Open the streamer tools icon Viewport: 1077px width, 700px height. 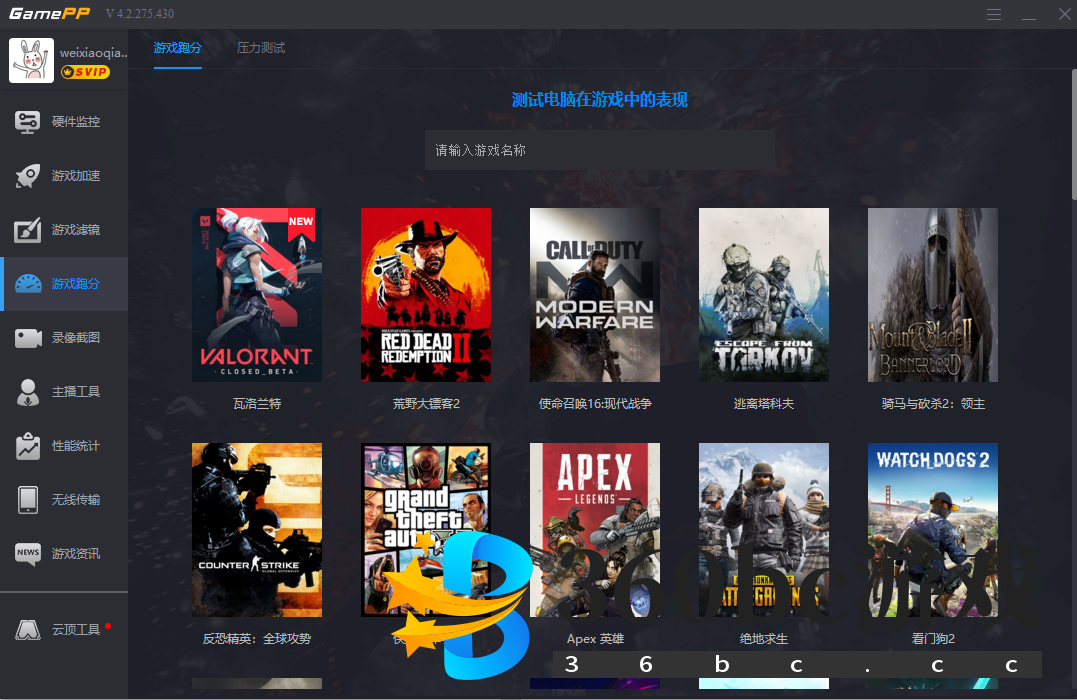point(28,392)
